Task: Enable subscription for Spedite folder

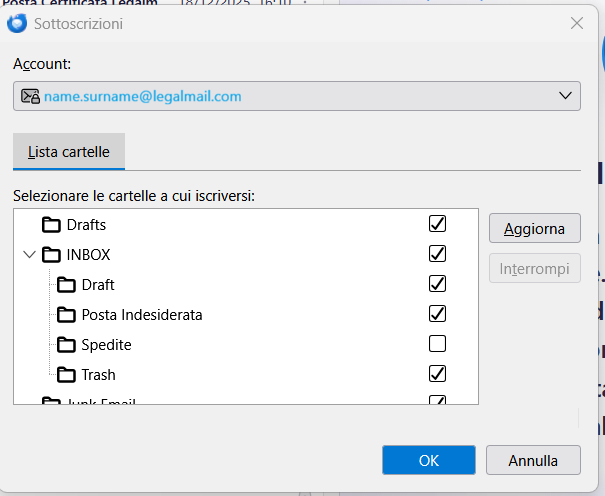Action: pos(437,344)
